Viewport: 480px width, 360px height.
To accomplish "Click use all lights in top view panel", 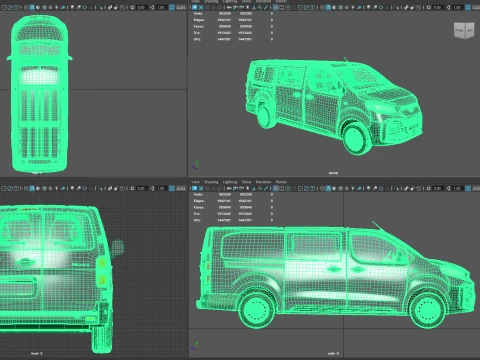I will pyautogui.click(x=56, y=7).
